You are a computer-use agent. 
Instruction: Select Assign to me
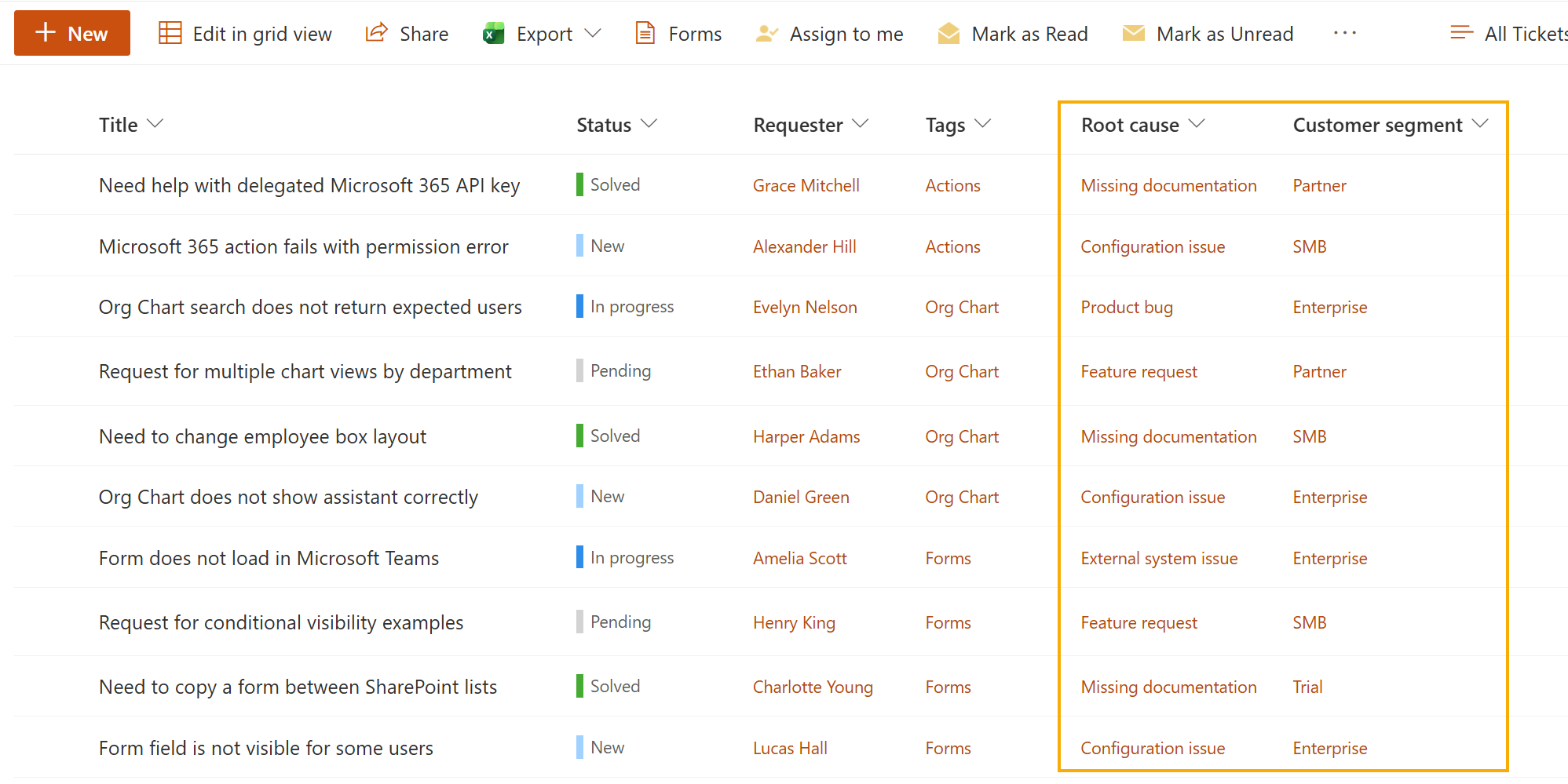point(829,34)
